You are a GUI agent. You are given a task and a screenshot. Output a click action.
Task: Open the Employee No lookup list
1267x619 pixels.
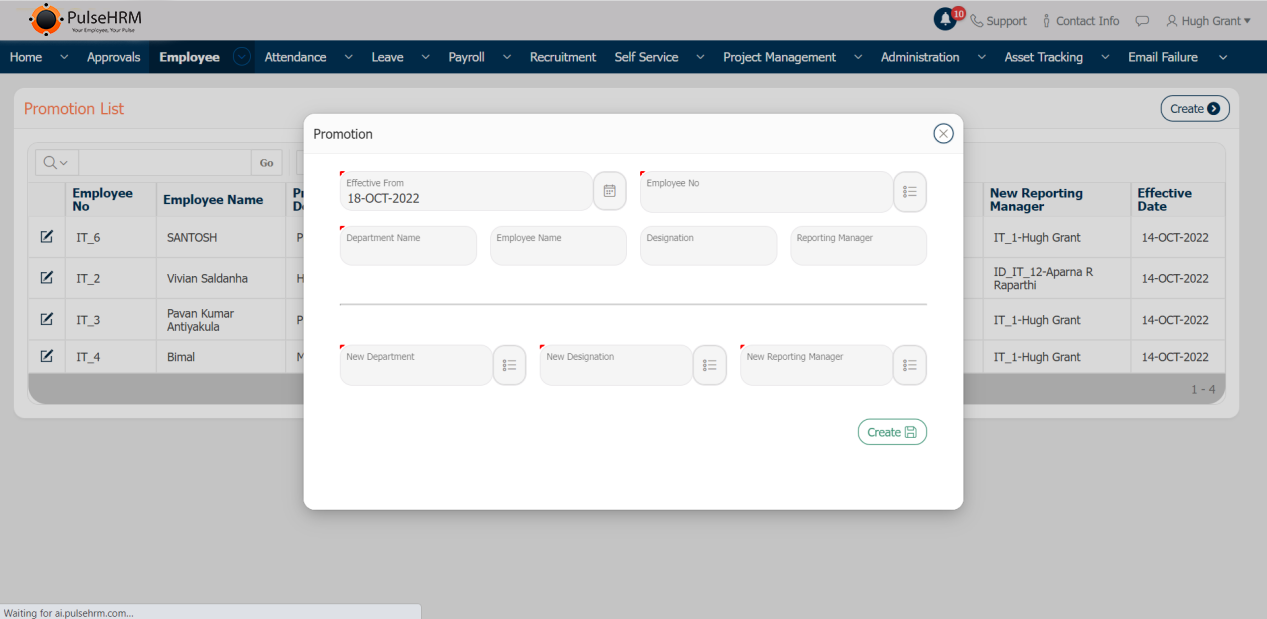point(909,192)
